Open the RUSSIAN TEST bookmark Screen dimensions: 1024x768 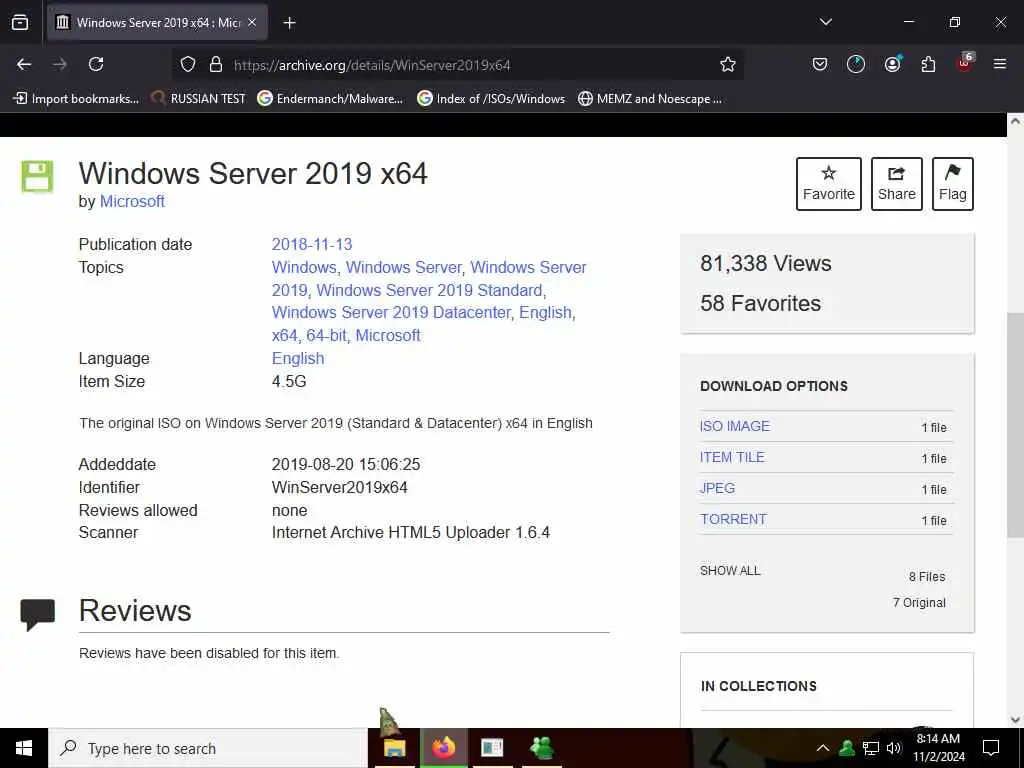pyautogui.click(x=199, y=99)
